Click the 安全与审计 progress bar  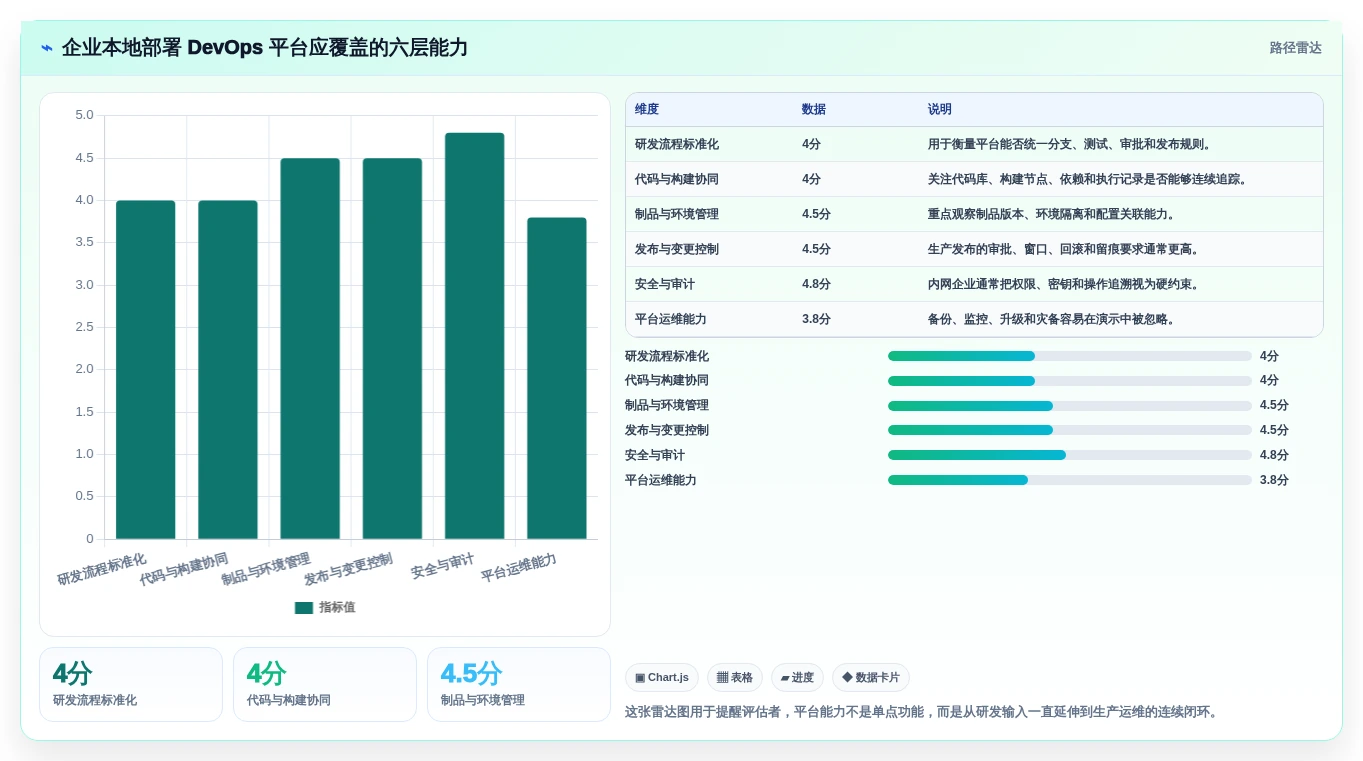pos(1070,455)
